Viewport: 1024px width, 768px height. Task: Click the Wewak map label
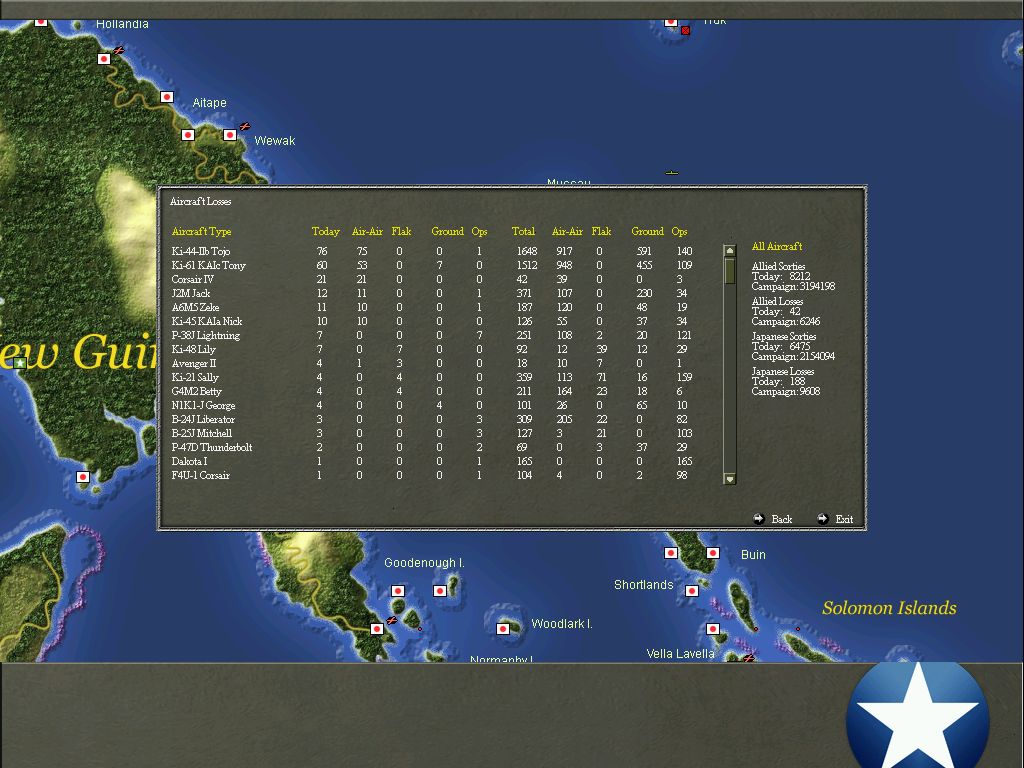point(274,140)
